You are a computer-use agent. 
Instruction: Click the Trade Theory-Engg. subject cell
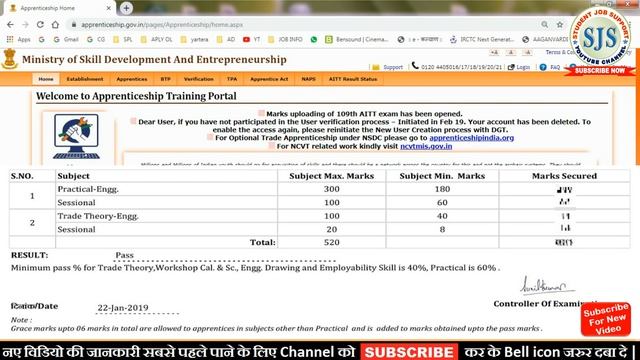pos(166,216)
